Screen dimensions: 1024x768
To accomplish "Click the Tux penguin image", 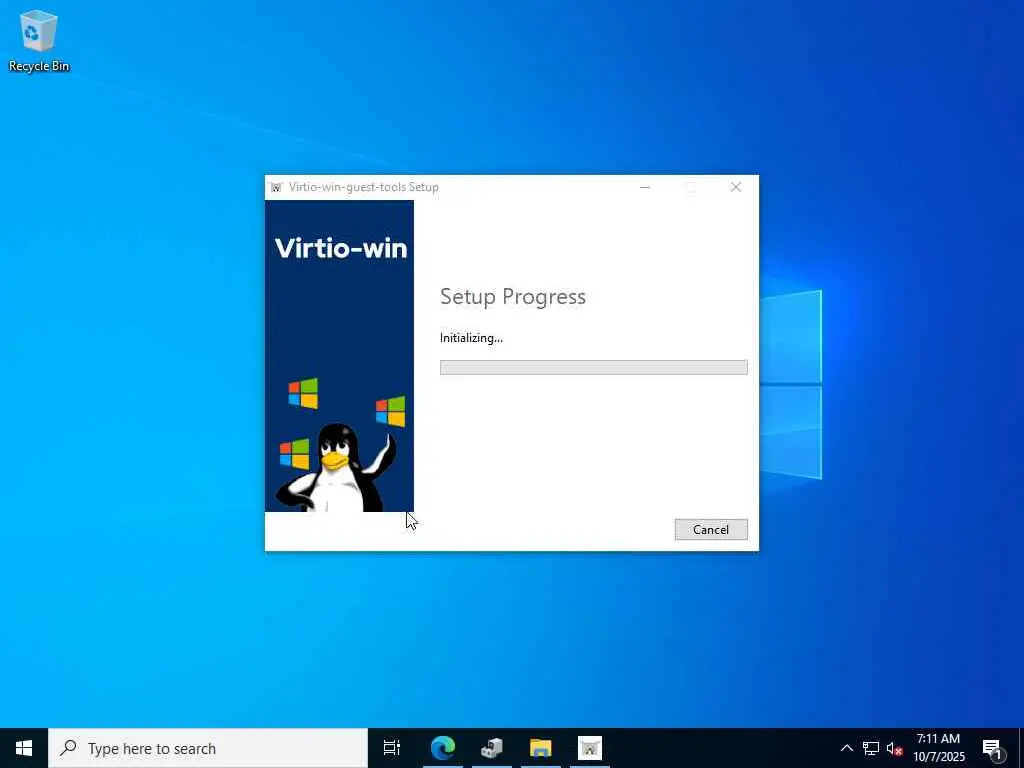I will pyautogui.click(x=335, y=468).
